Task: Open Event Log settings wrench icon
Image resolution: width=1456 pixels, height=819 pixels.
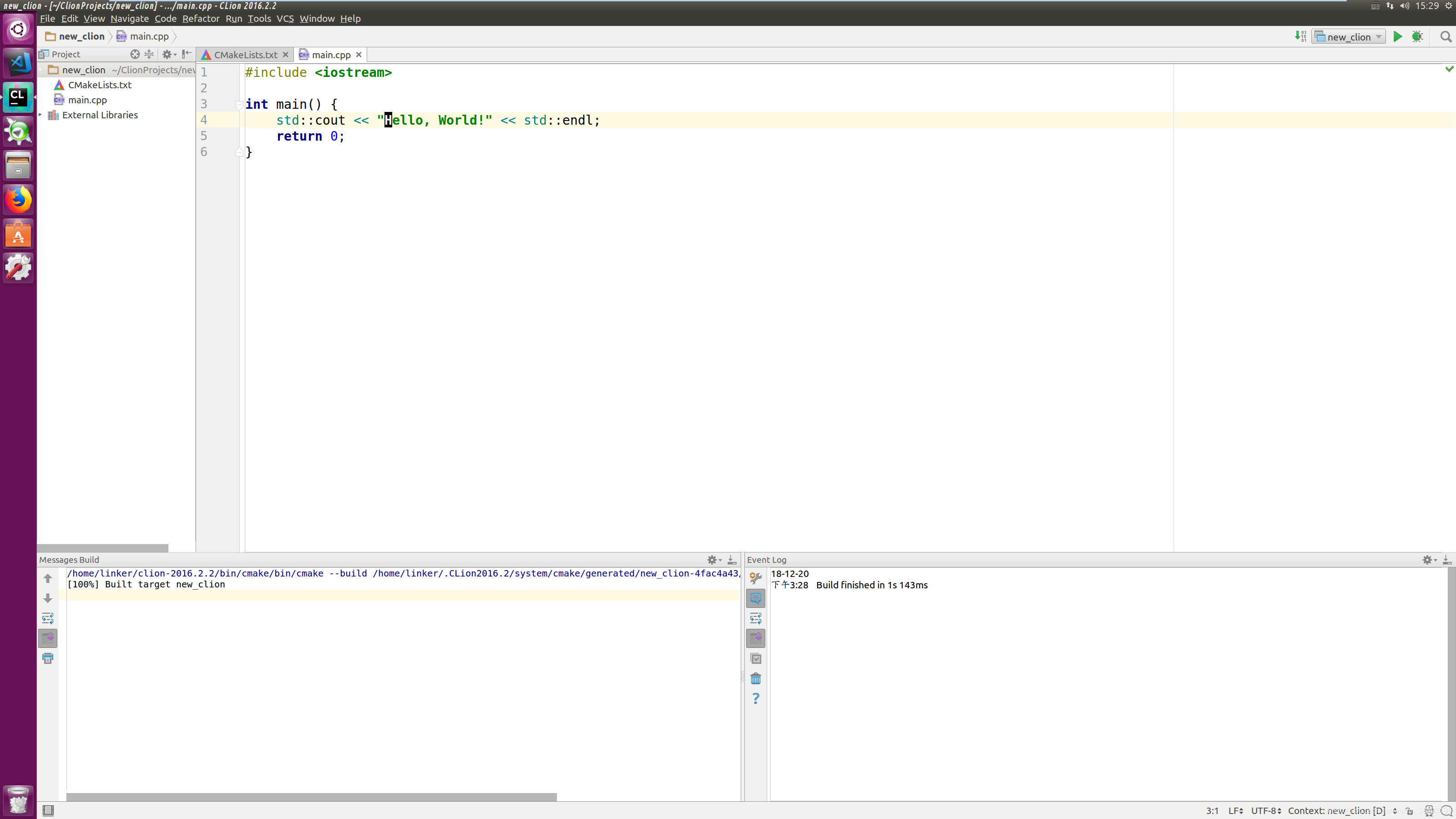Action: click(x=755, y=578)
